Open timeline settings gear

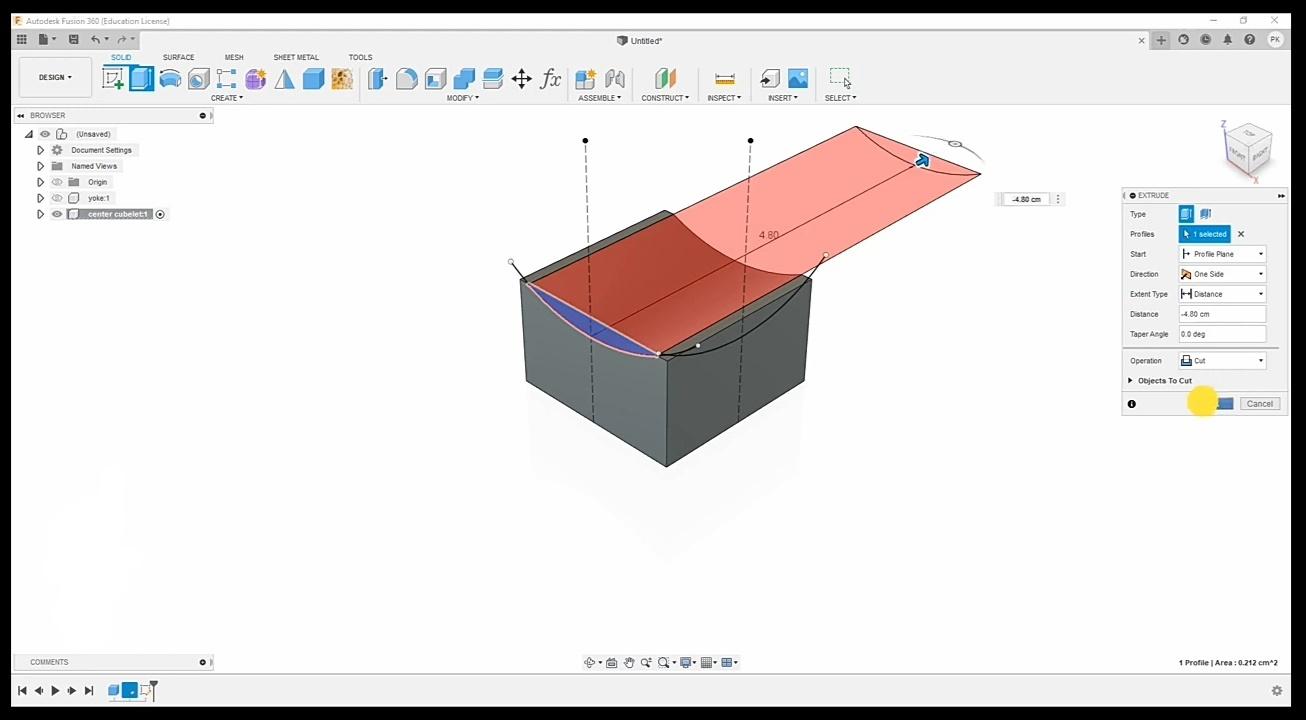pos(1277,690)
